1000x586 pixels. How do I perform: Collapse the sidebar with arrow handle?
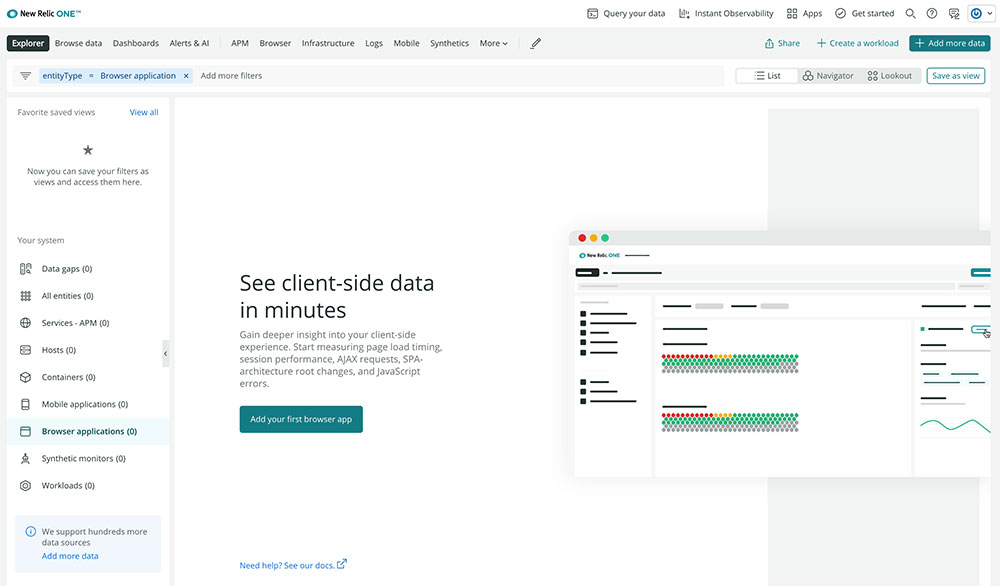pos(166,353)
